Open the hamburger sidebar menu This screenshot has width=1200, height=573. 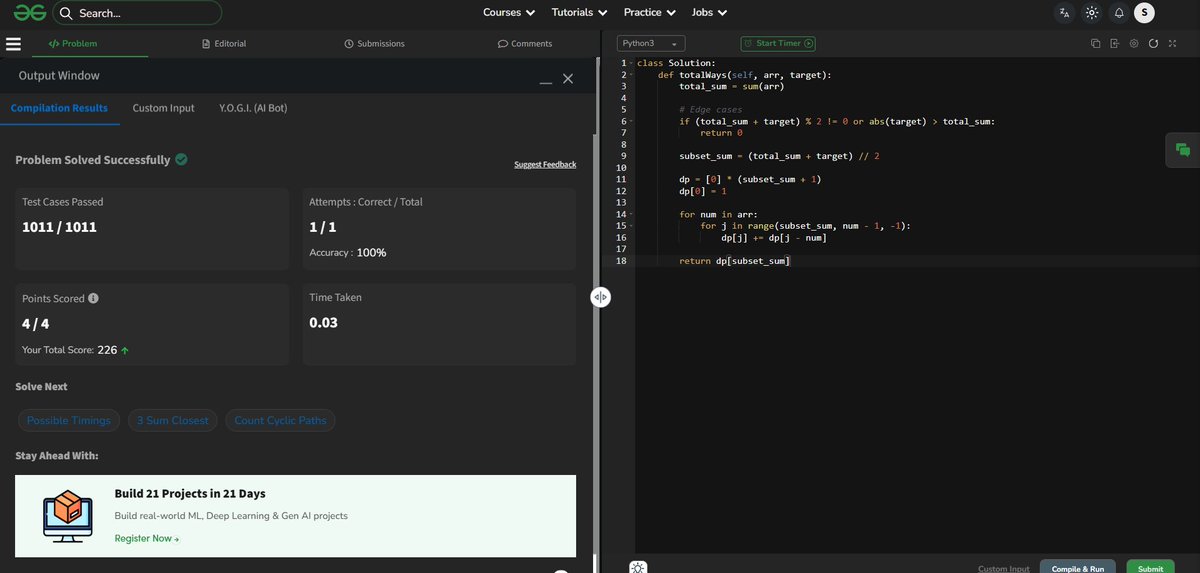14,44
